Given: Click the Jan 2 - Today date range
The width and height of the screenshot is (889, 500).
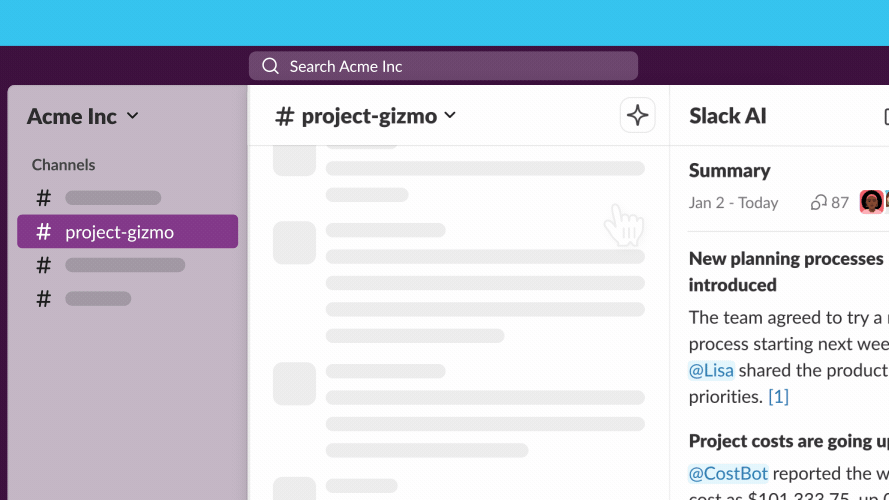Looking at the screenshot, I should click(733, 203).
